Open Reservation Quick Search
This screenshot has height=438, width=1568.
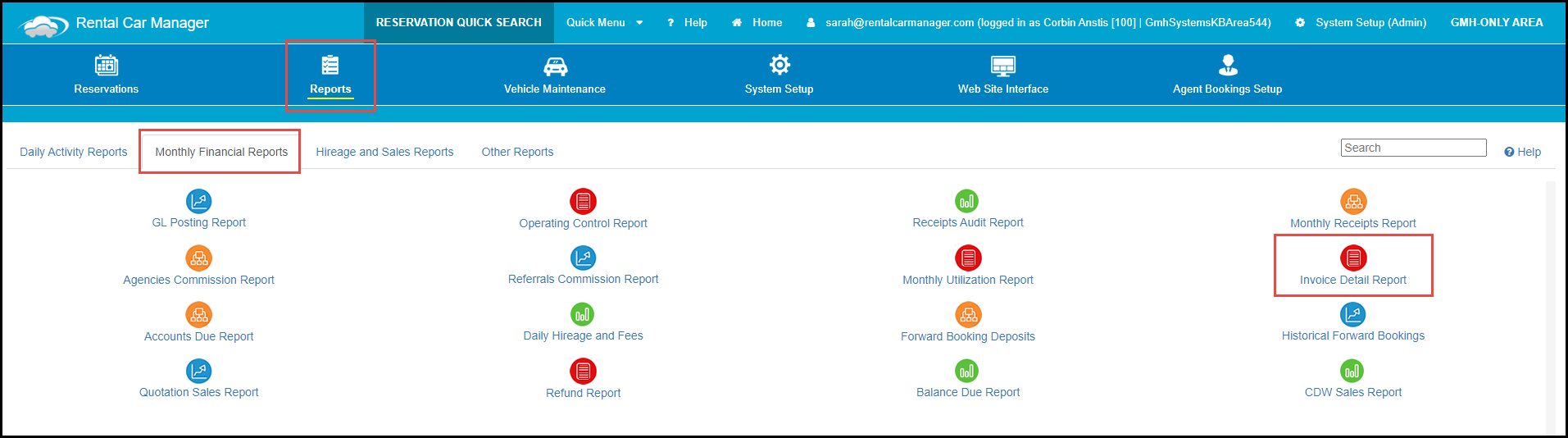click(x=459, y=22)
